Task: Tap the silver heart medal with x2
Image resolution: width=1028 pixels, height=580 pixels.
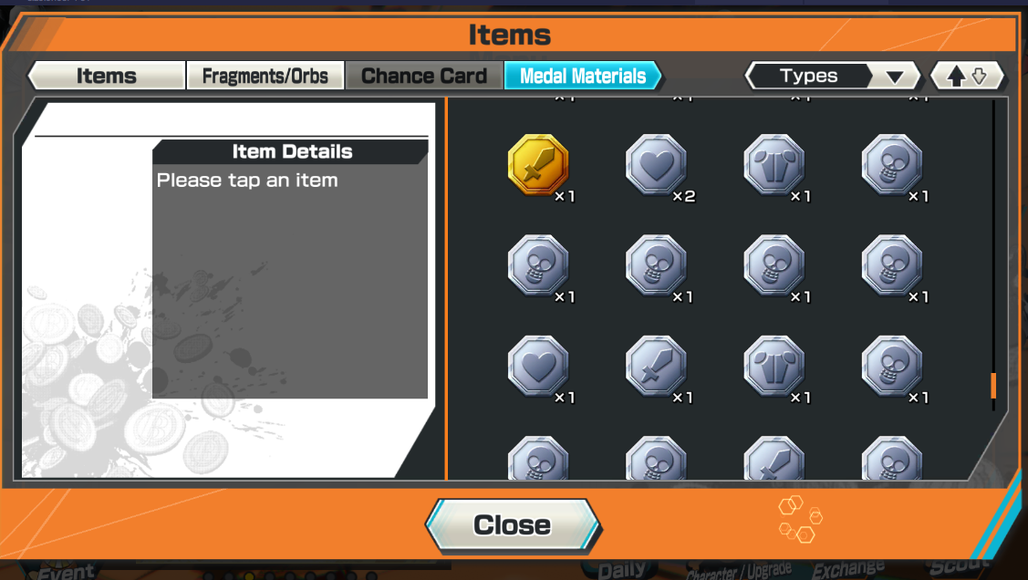Action: point(656,165)
